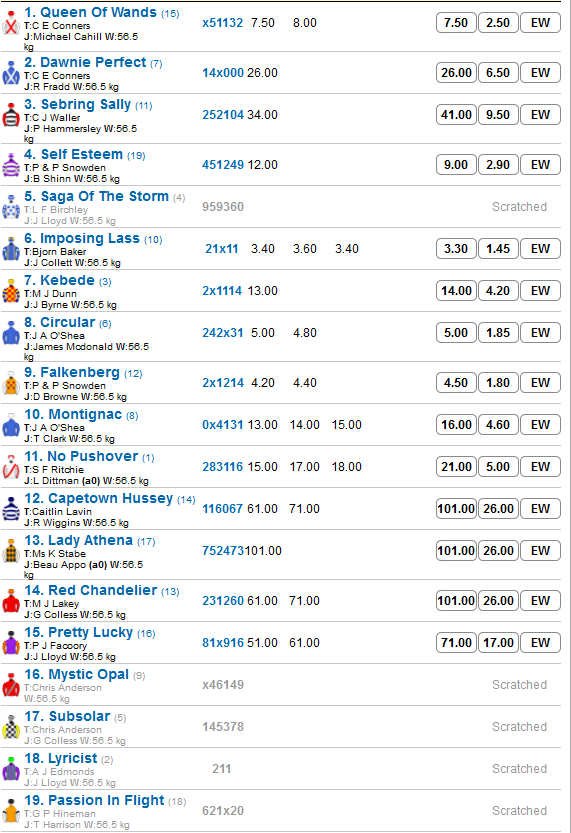Choose EW bet for Falkenberg

[540, 382]
